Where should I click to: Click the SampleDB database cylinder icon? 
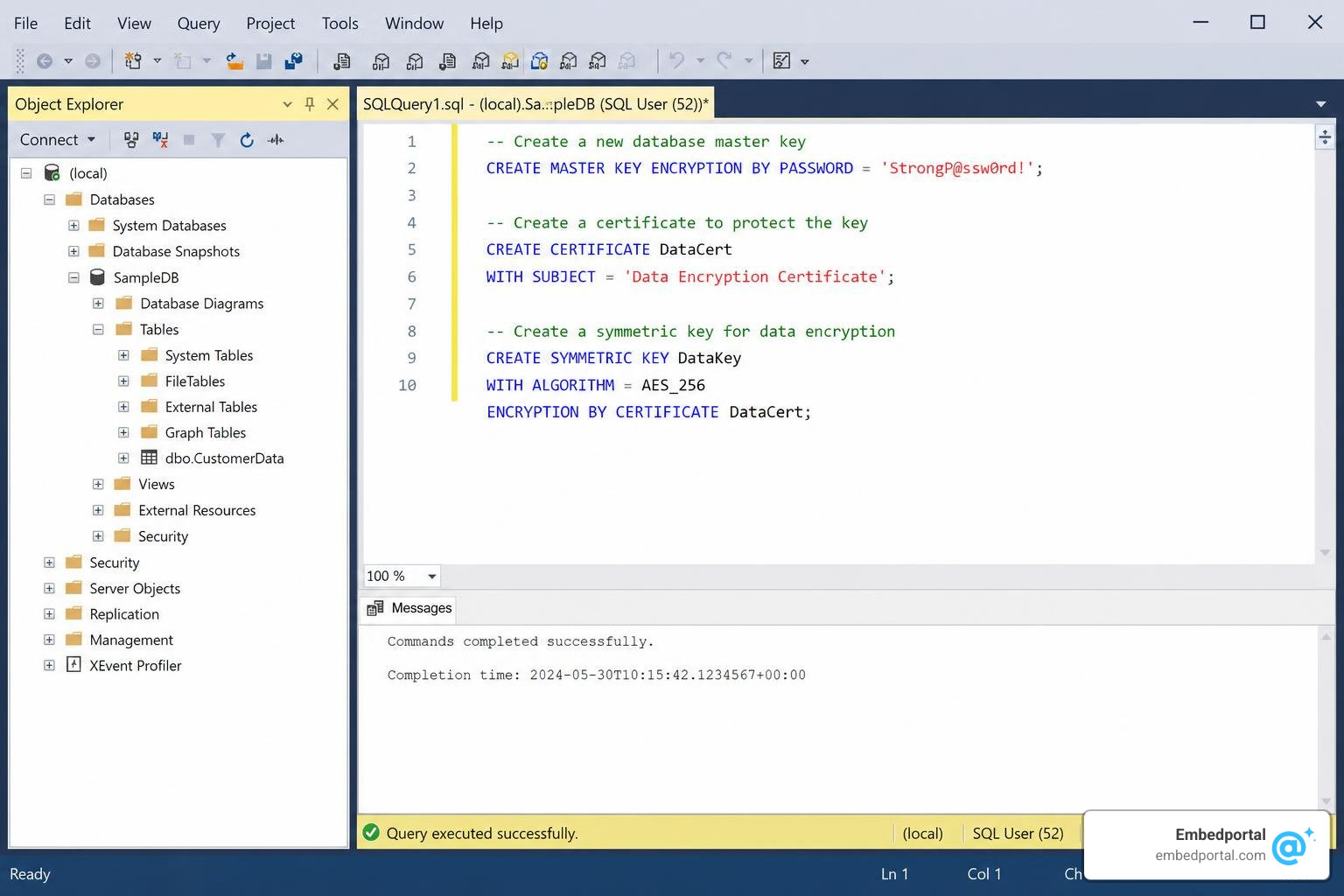pos(98,277)
